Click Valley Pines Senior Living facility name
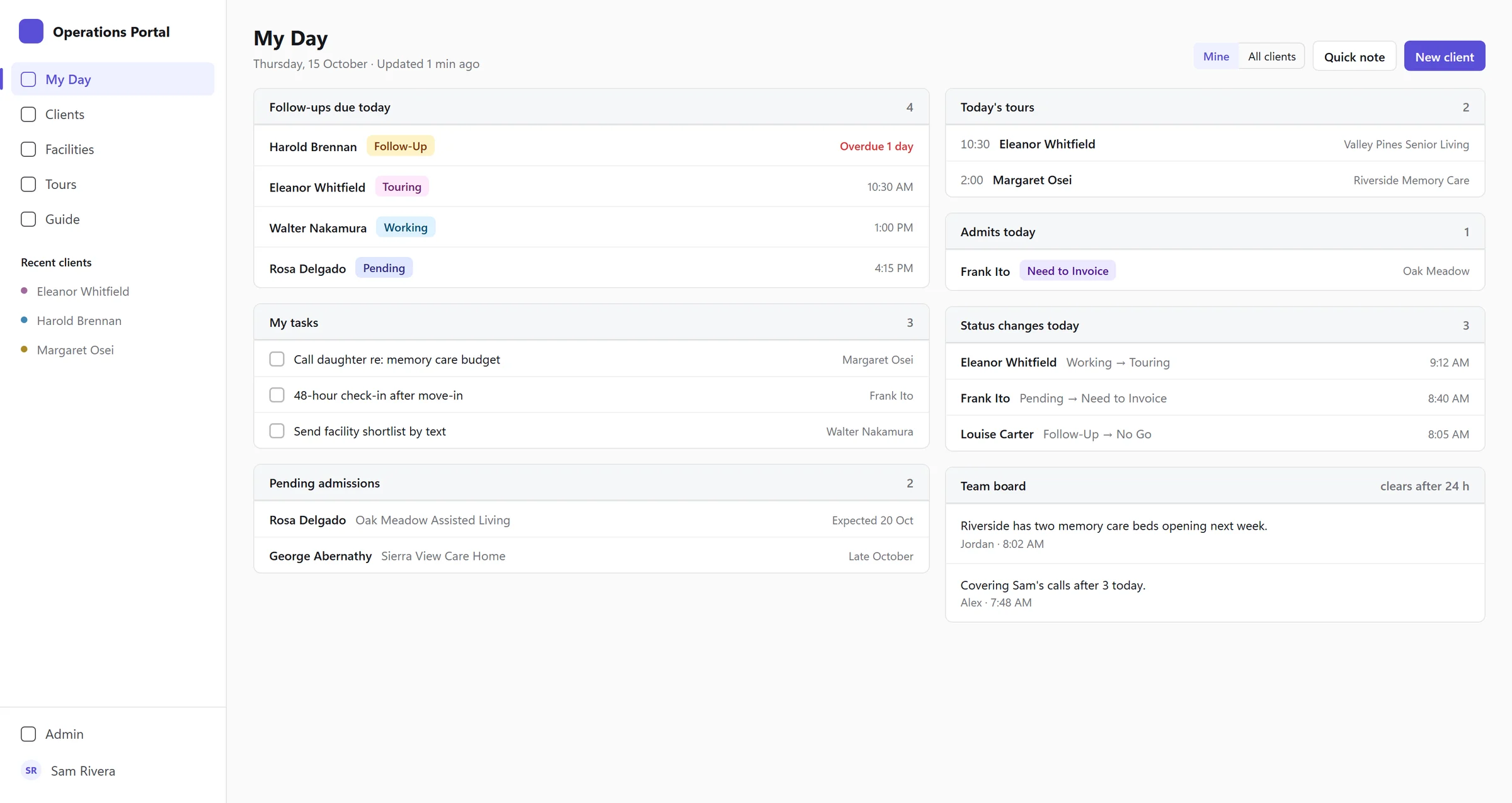Screen dimensions: 1512x803 [x=1406, y=144]
